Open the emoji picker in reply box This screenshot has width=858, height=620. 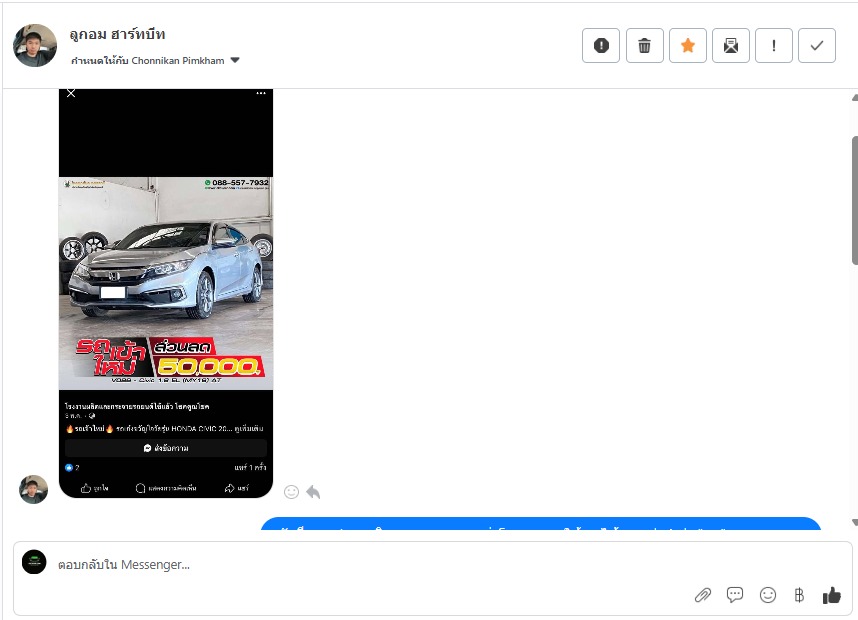(x=768, y=595)
